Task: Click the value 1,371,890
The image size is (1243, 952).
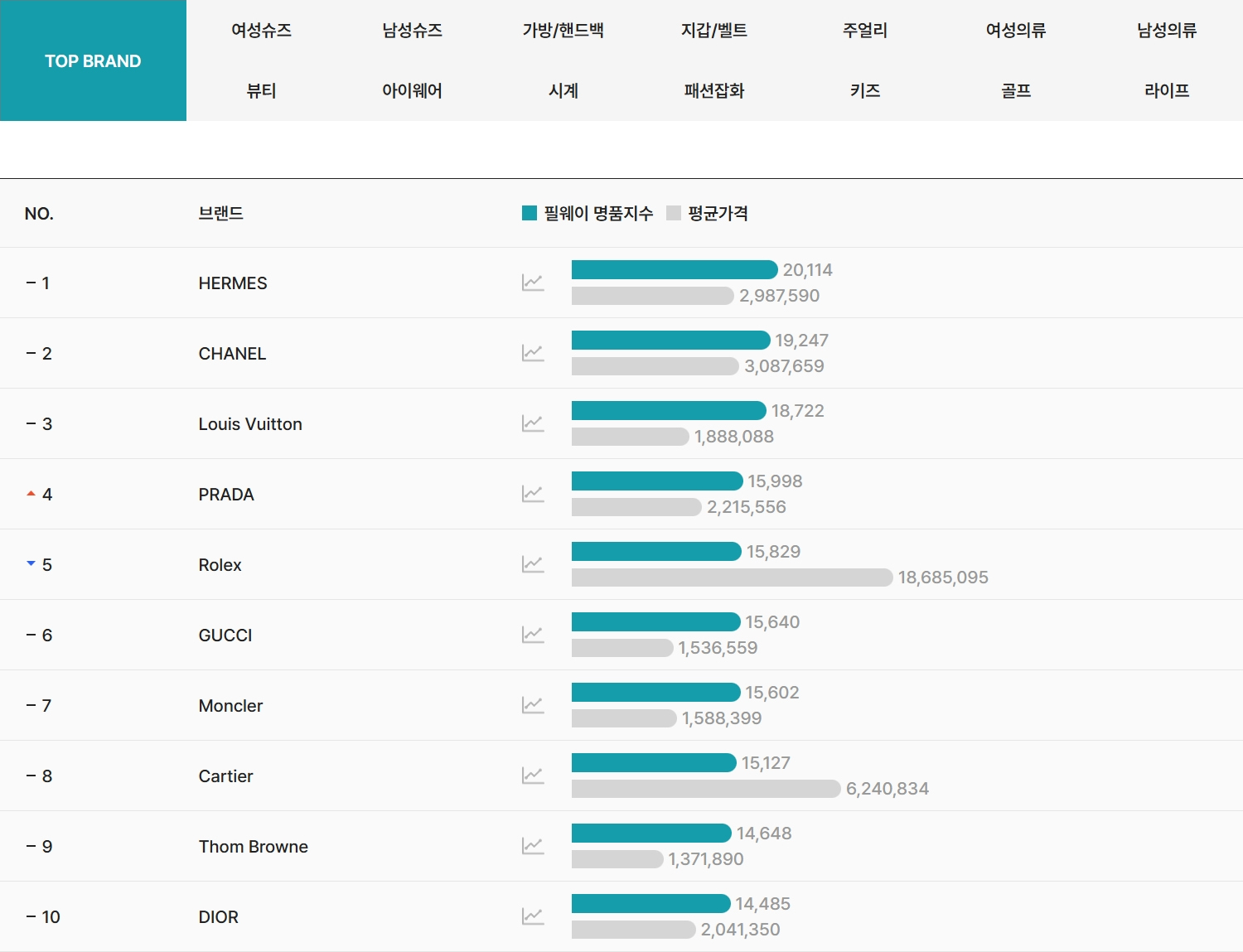Action: pyautogui.click(x=706, y=859)
